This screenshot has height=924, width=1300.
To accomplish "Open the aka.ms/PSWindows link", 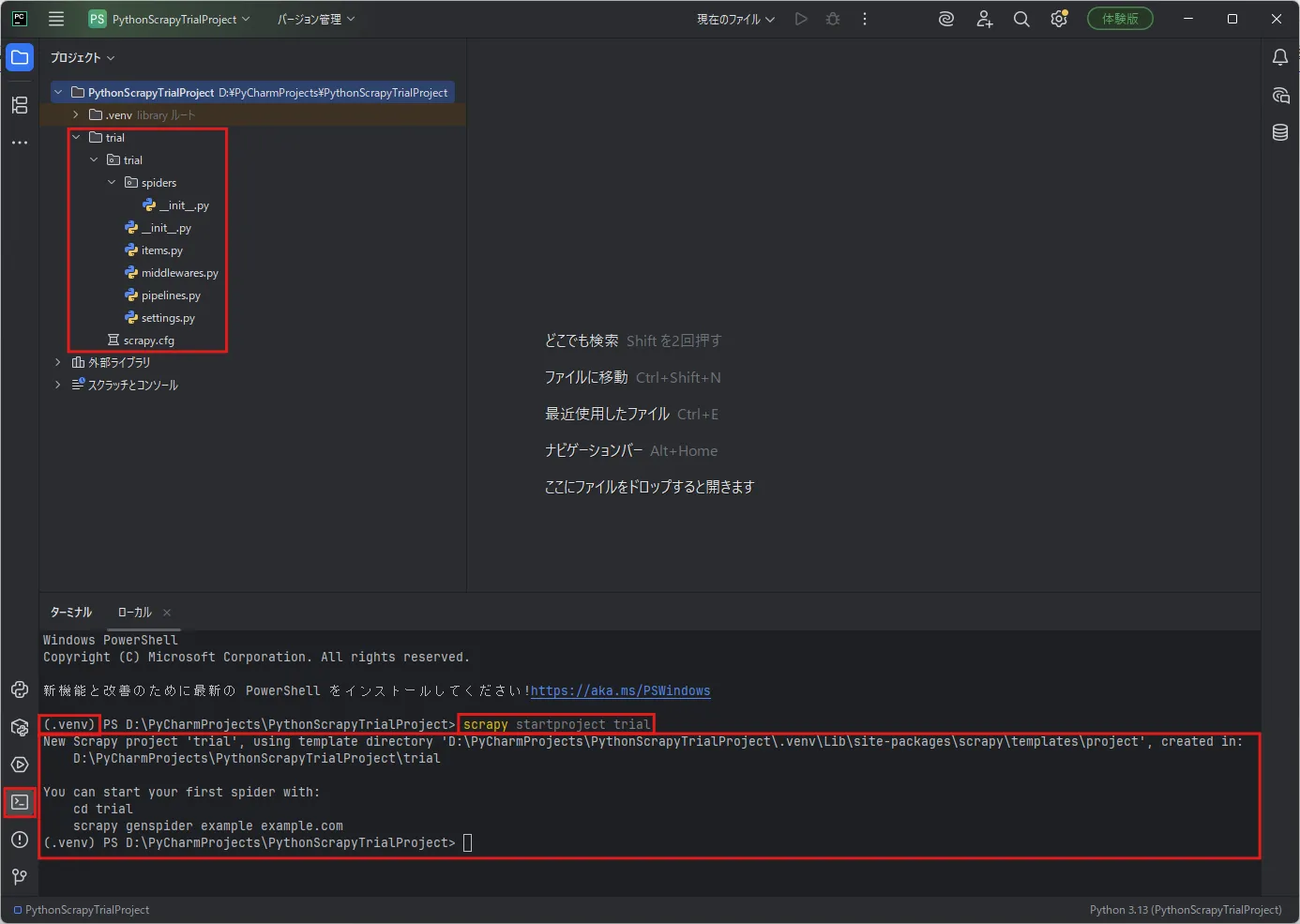I will (620, 690).
